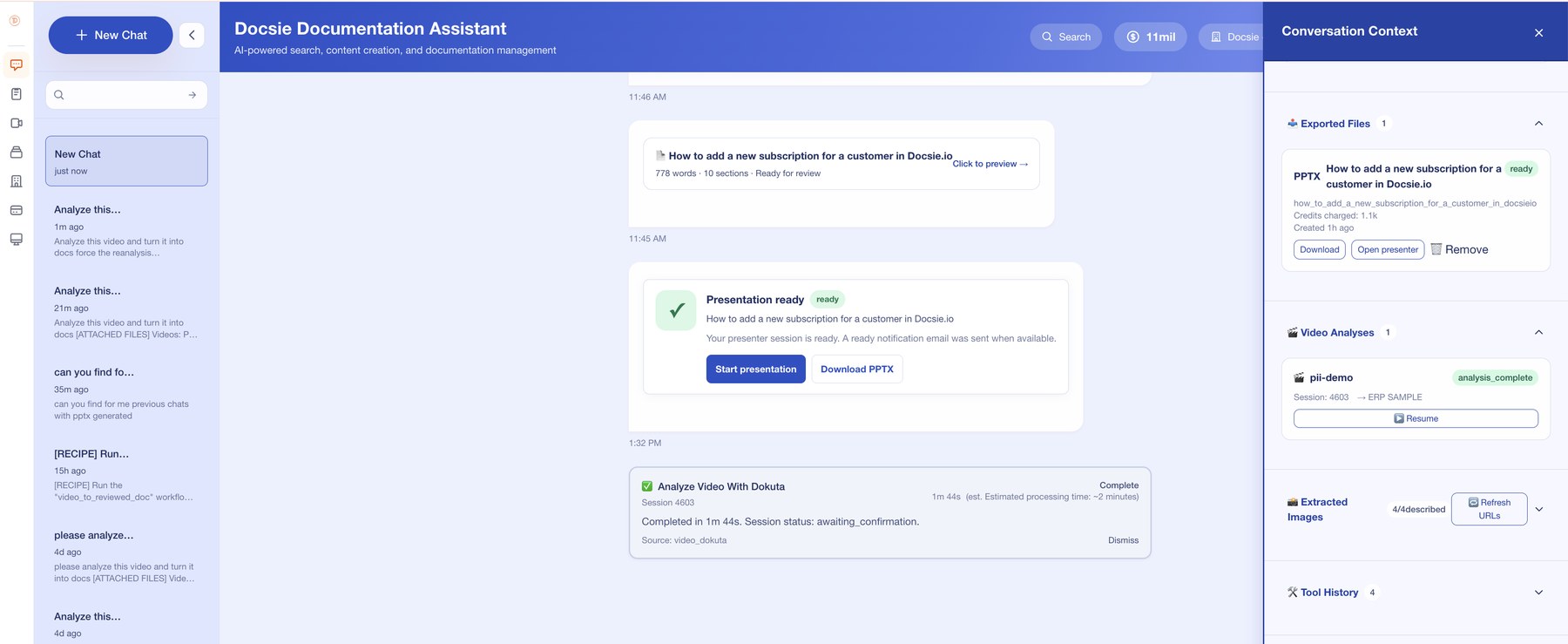Click the "Complete" status in Dokuta card
The width and height of the screenshot is (1568, 644).
click(1119, 485)
